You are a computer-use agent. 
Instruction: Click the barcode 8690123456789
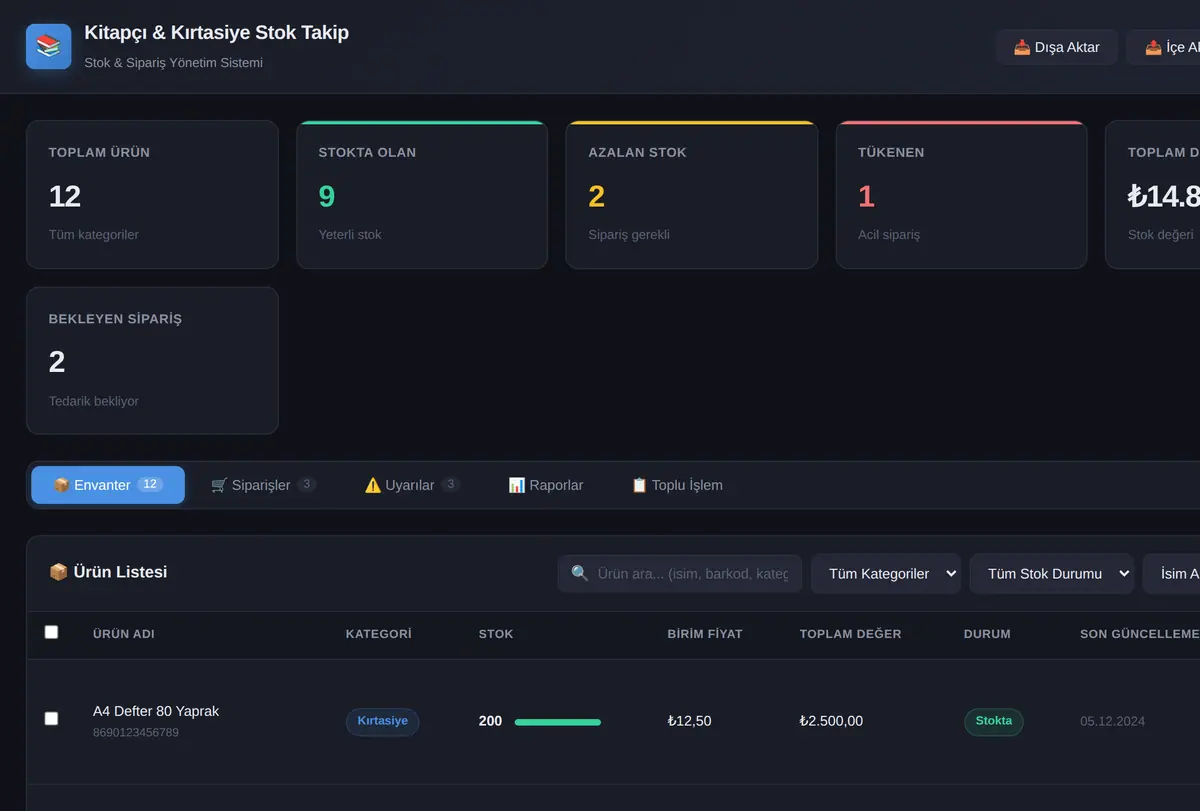coord(136,733)
